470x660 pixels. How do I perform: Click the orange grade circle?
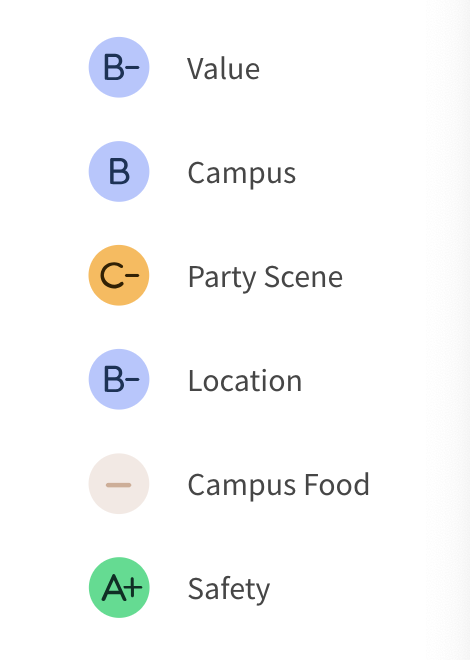tap(119, 275)
